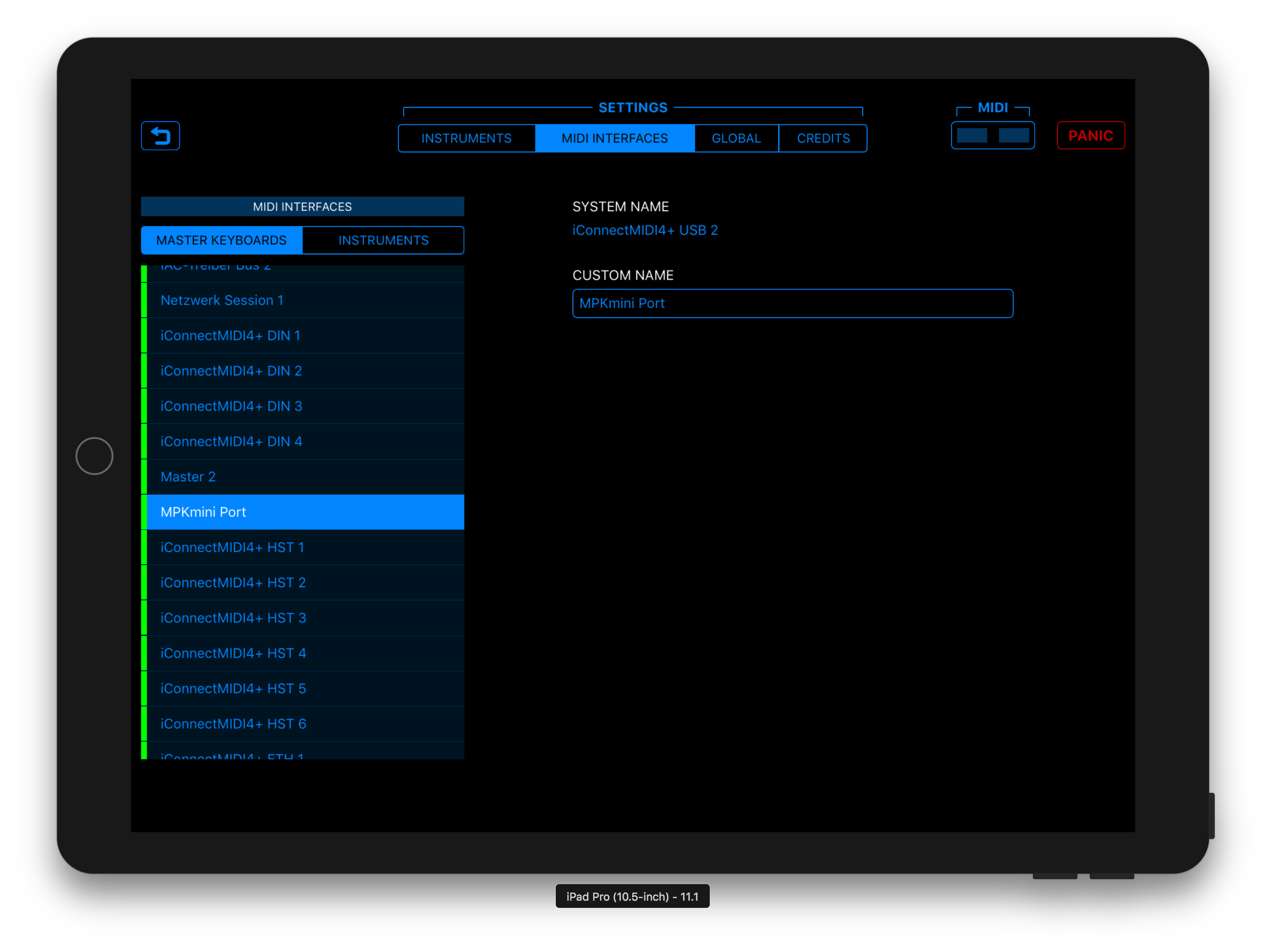Switch to the GLOBAL settings tab
The height and width of the screenshot is (952, 1266).
[x=736, y=139]
